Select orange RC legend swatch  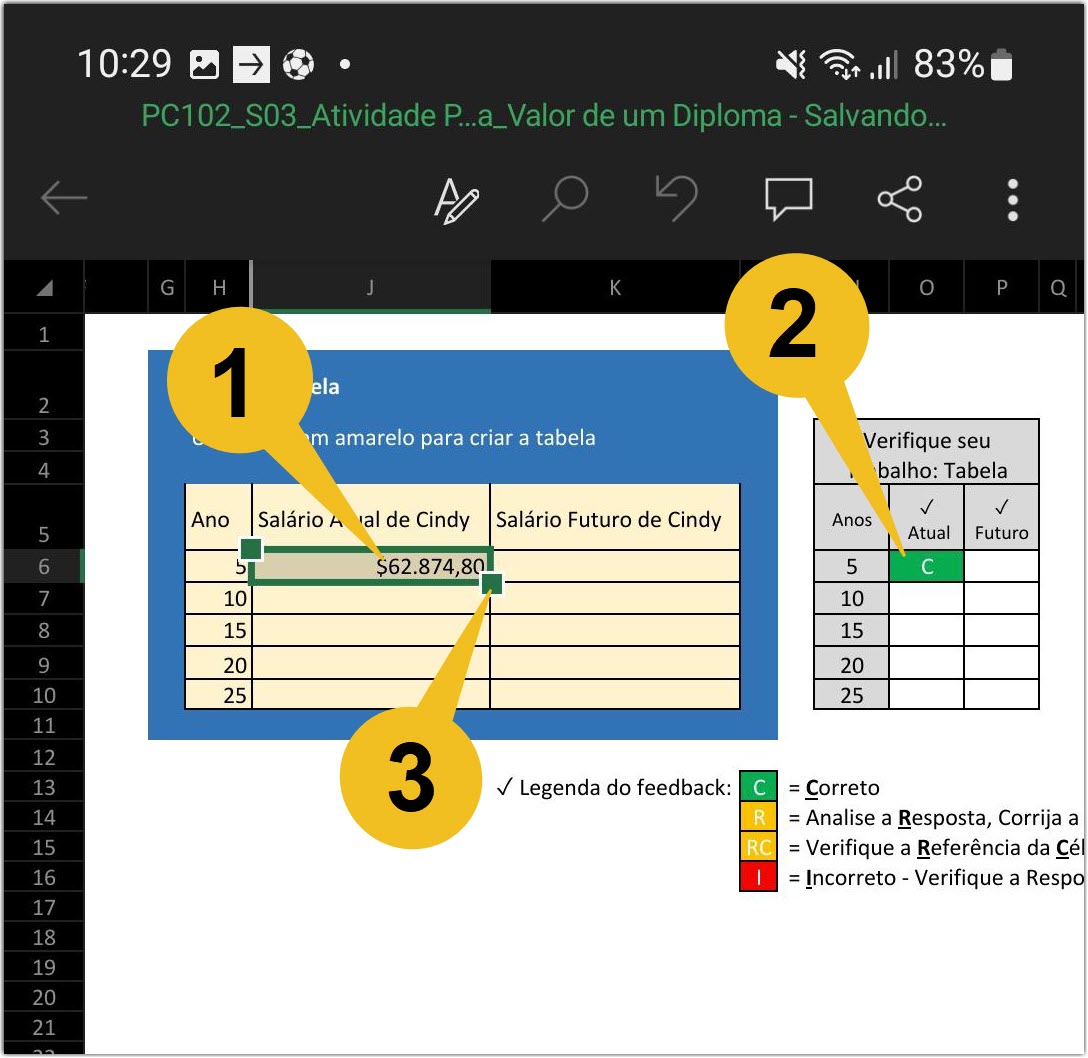pos(758,846)
